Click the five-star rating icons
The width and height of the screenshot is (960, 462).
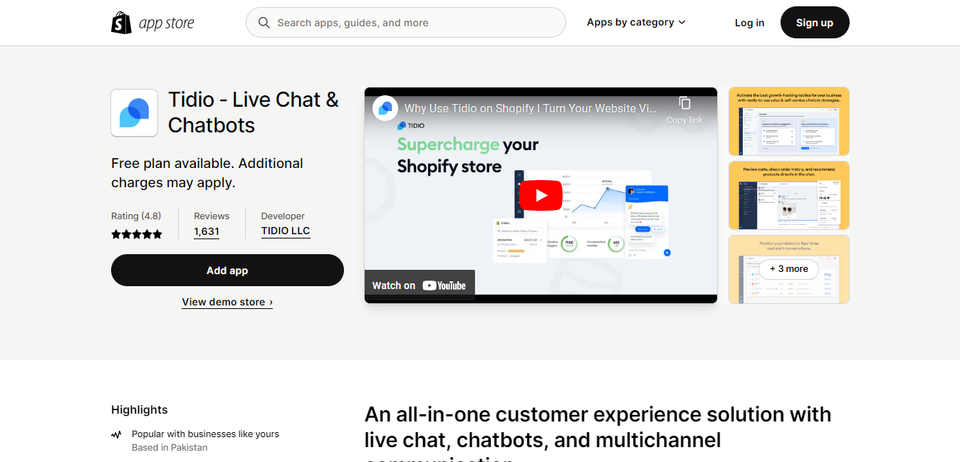137,234
